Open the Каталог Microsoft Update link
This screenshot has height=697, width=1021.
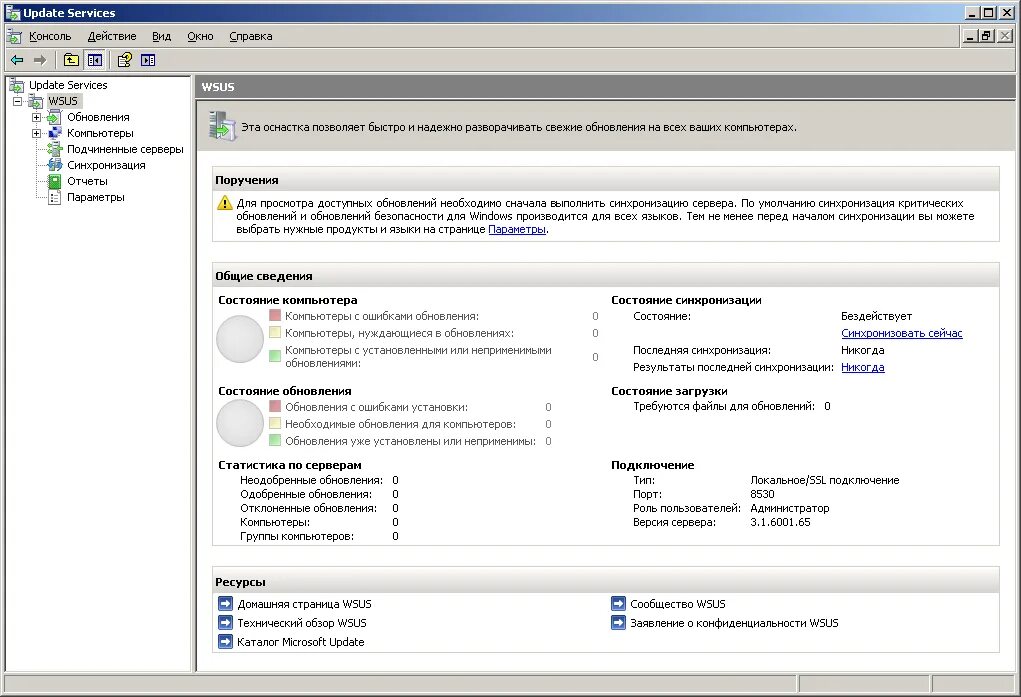point(301,642)
